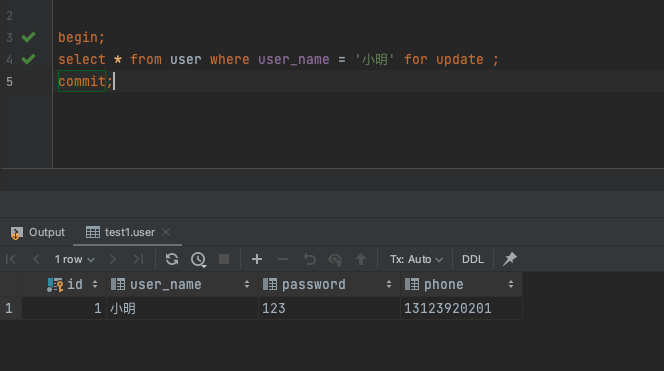Submit changes with the up arrow
This screenshot has width=664, height=371.
361,259
